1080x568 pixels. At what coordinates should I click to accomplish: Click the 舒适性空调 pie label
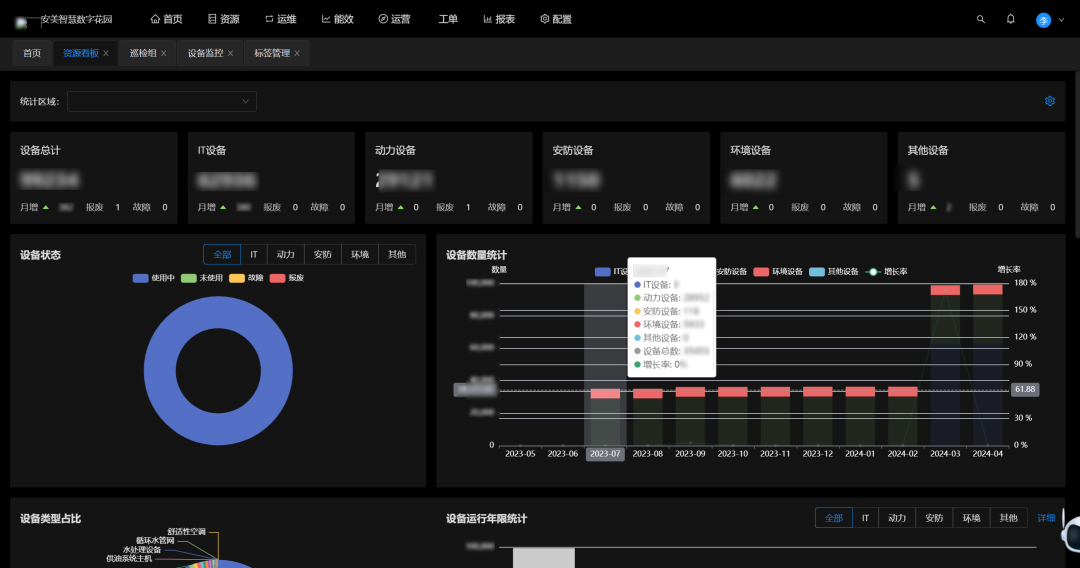click(186, 532)
